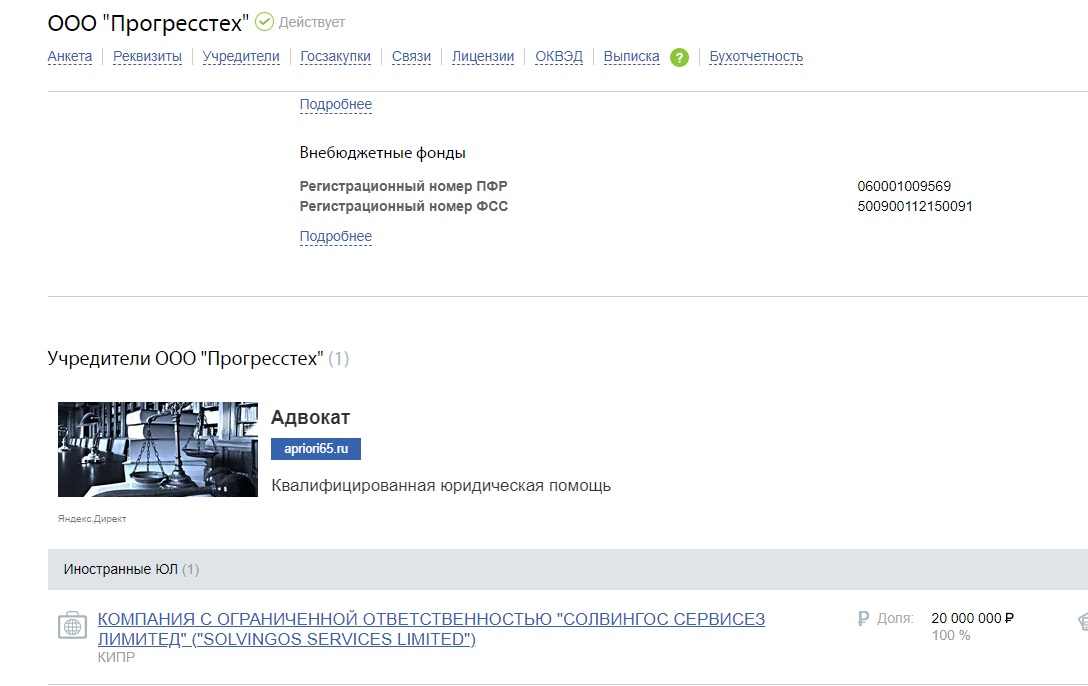Click the partially visible icon right of share
The height and width of the screenshot is (686, 1088).
pyautogui.click(x=1081, y=622)
